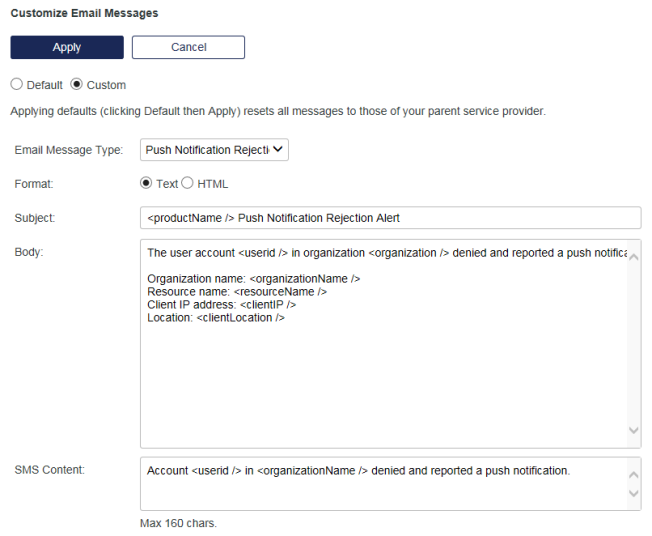The image size is (652, 536).
Task: Click the SMS Content label
Action: coord(50,470)
